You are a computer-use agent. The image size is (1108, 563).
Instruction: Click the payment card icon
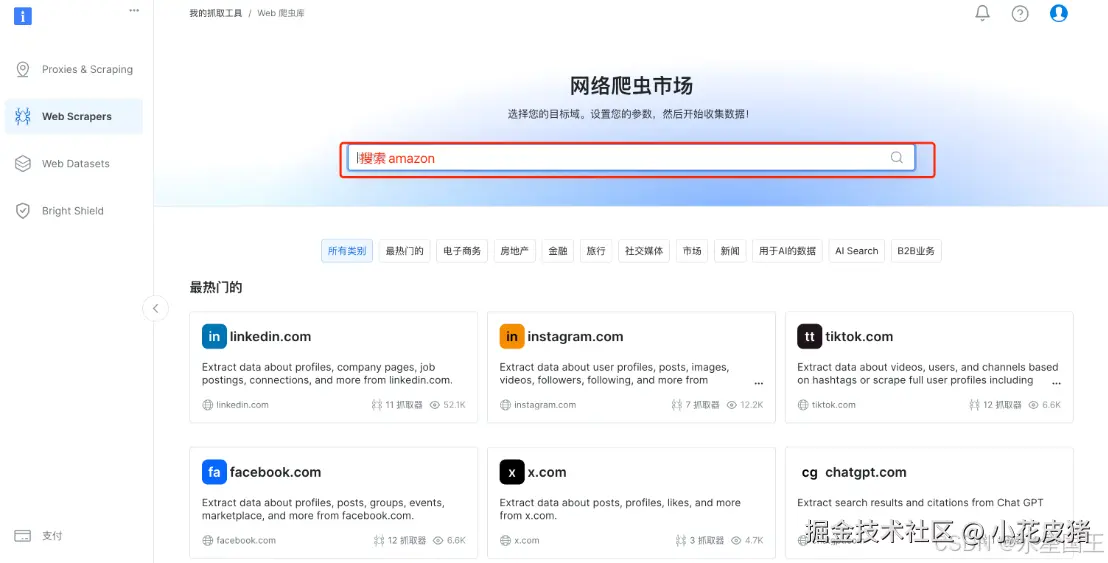[x=23, y=535]
